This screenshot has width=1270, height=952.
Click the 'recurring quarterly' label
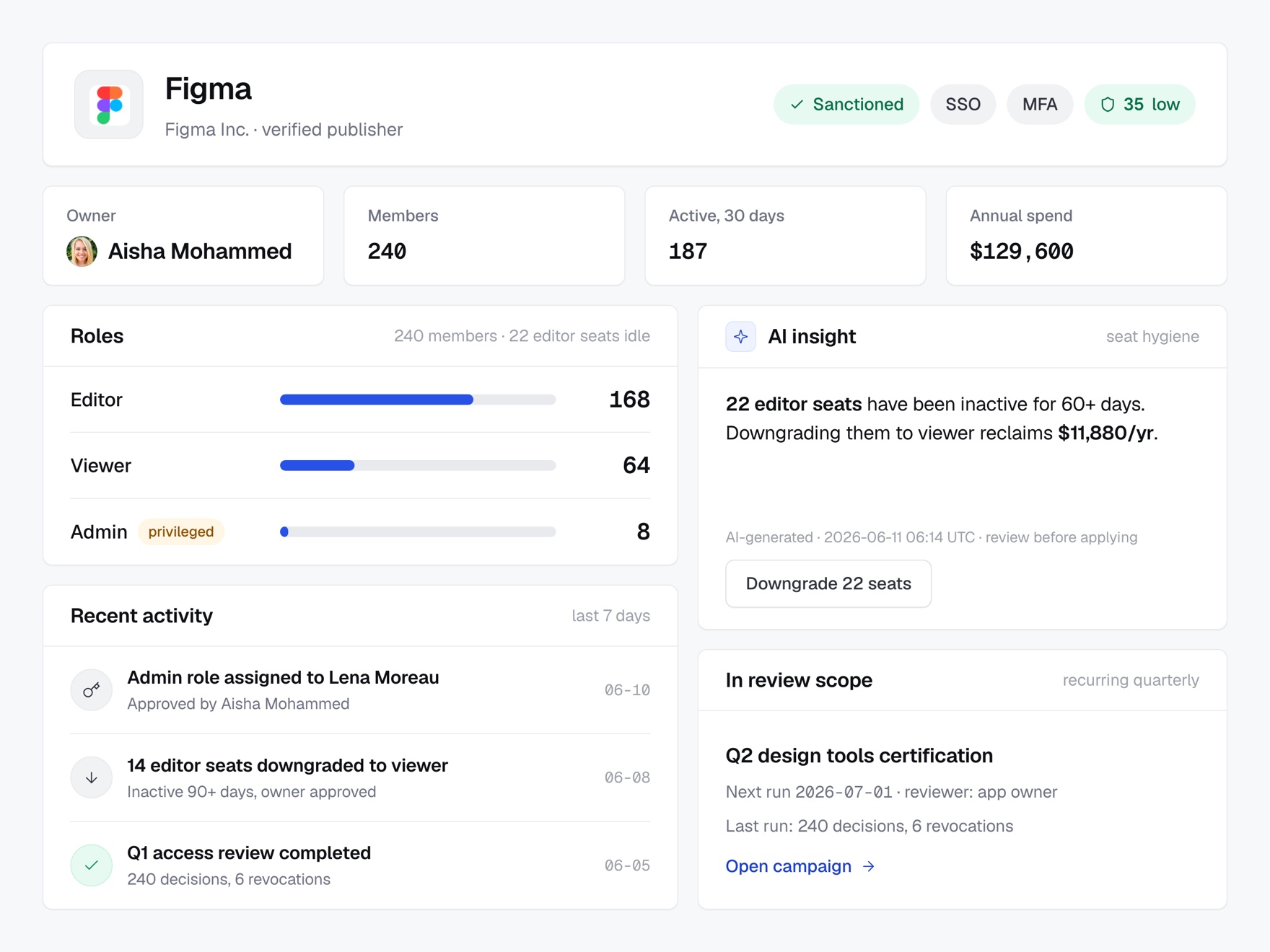1131,680
